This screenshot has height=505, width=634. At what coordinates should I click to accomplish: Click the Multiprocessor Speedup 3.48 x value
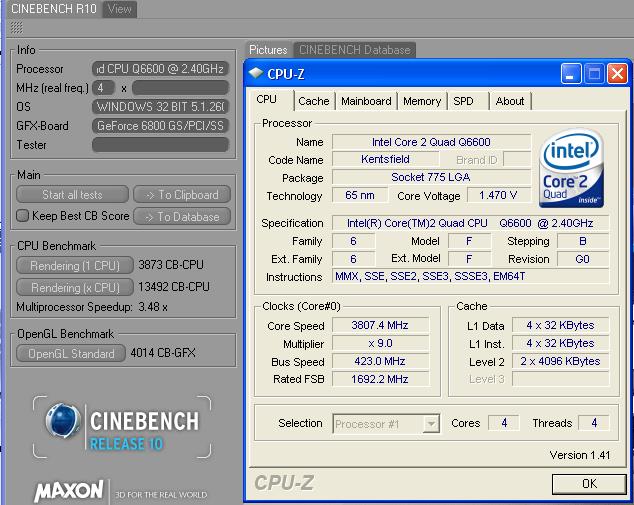[x=153, y=307]
